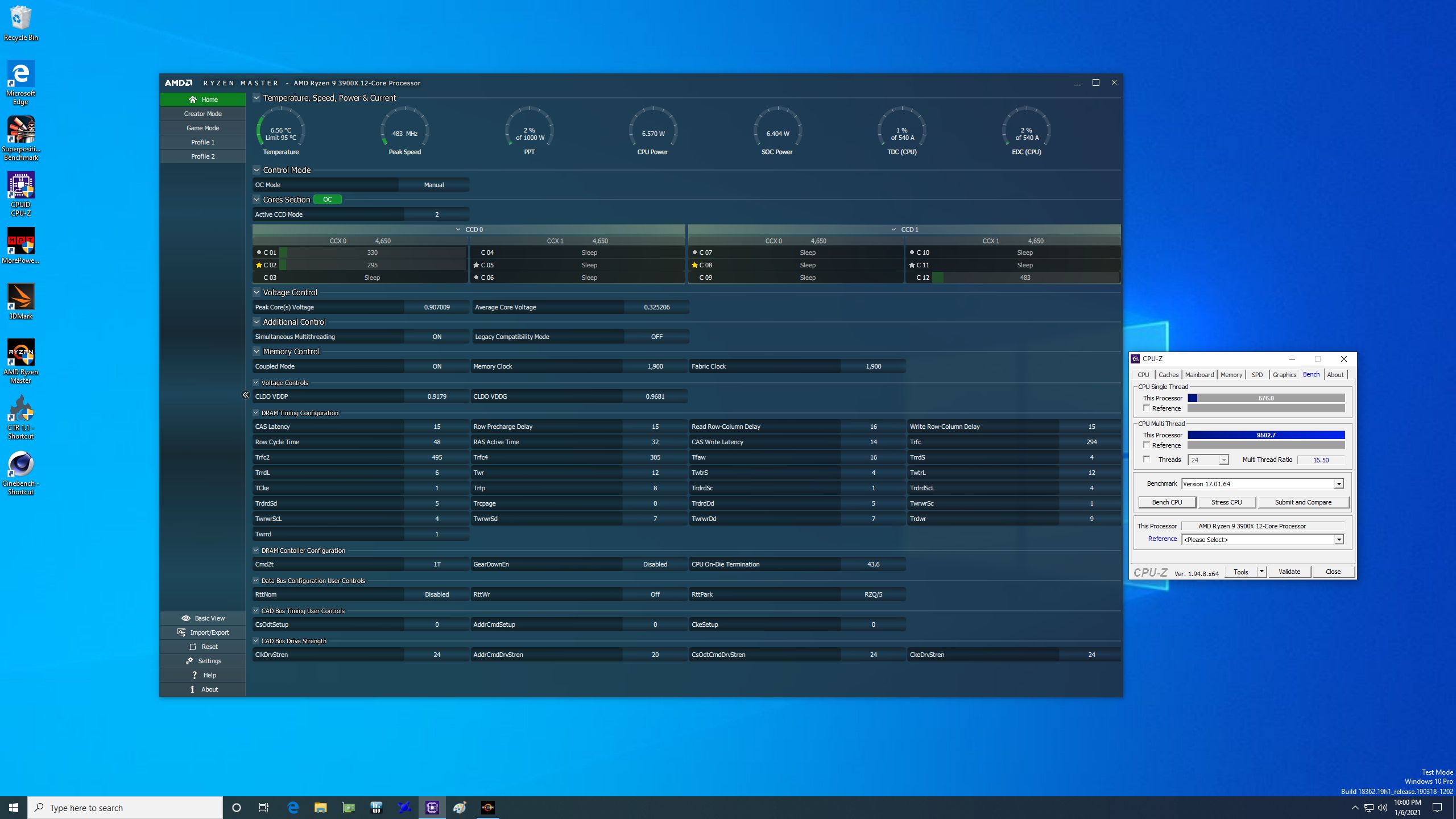Open Microsoft Edge desktop shortcut
The image size is (1456, 819).
[x=20, y=82]
